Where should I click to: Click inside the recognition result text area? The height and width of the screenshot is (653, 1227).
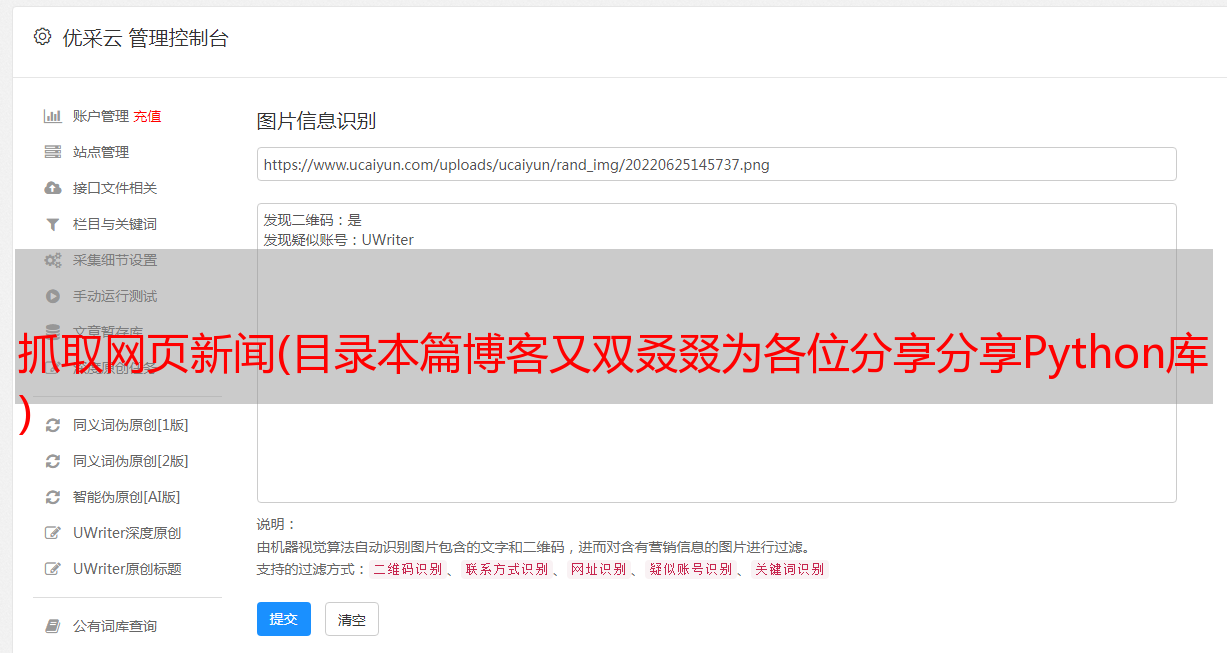pyautogui.click(x=716, y=353)
